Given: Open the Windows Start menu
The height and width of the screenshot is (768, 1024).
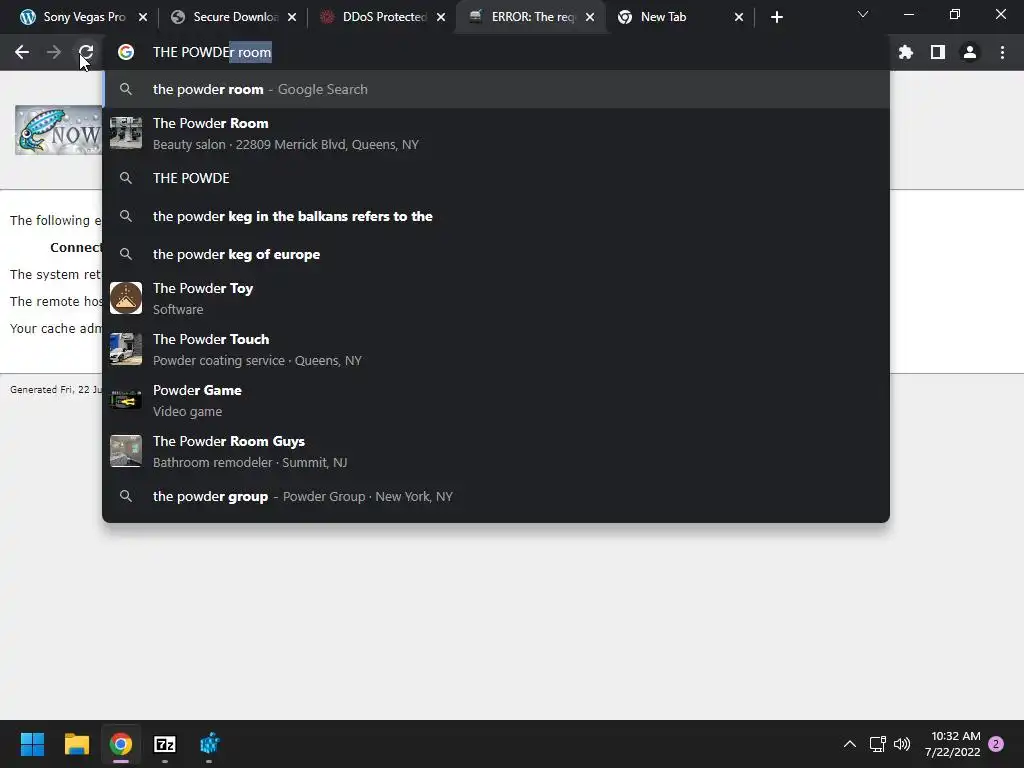Looking at the screenshot, I should (32, 744).
